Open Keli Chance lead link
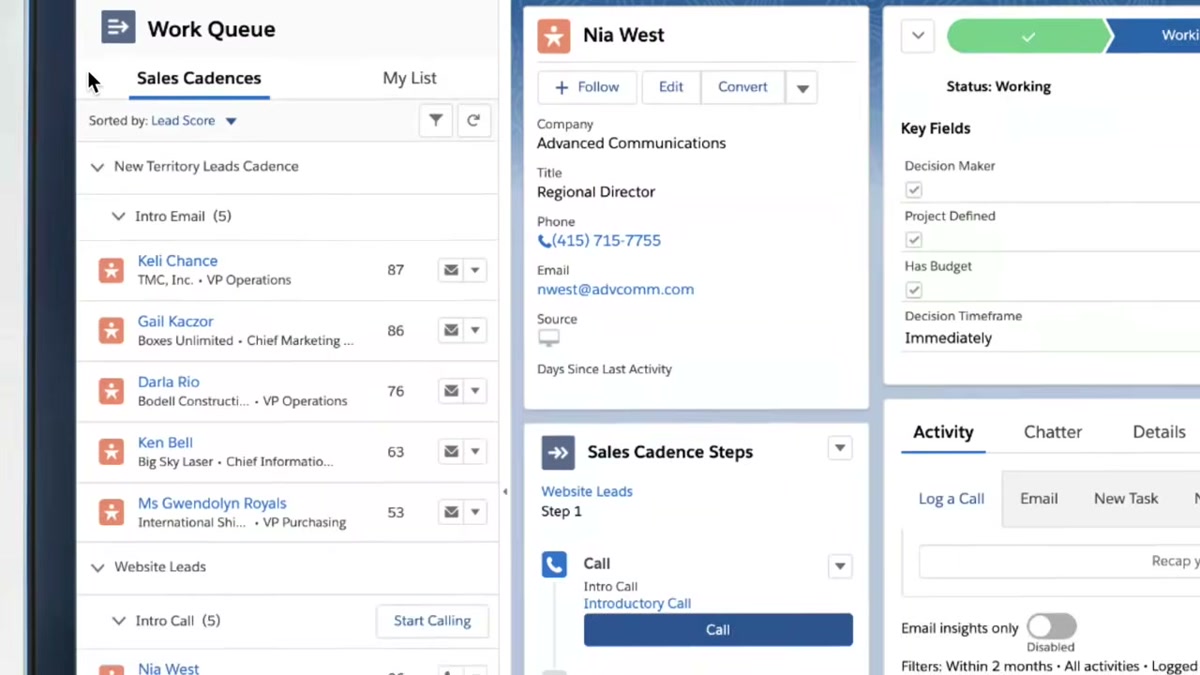The height and width of the screenshot is (675, 1200). pos(178,261)
